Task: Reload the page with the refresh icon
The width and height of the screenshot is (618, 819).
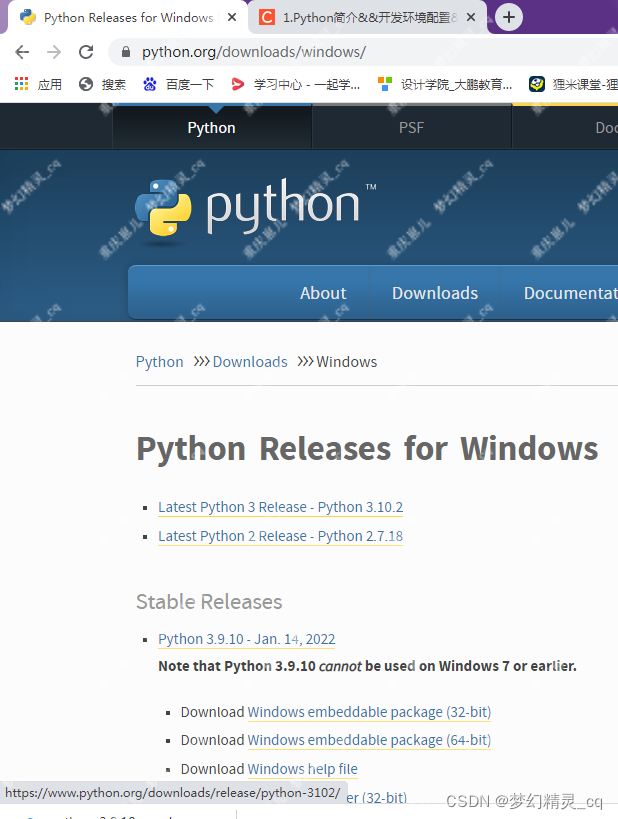Action: coord(86,52)
